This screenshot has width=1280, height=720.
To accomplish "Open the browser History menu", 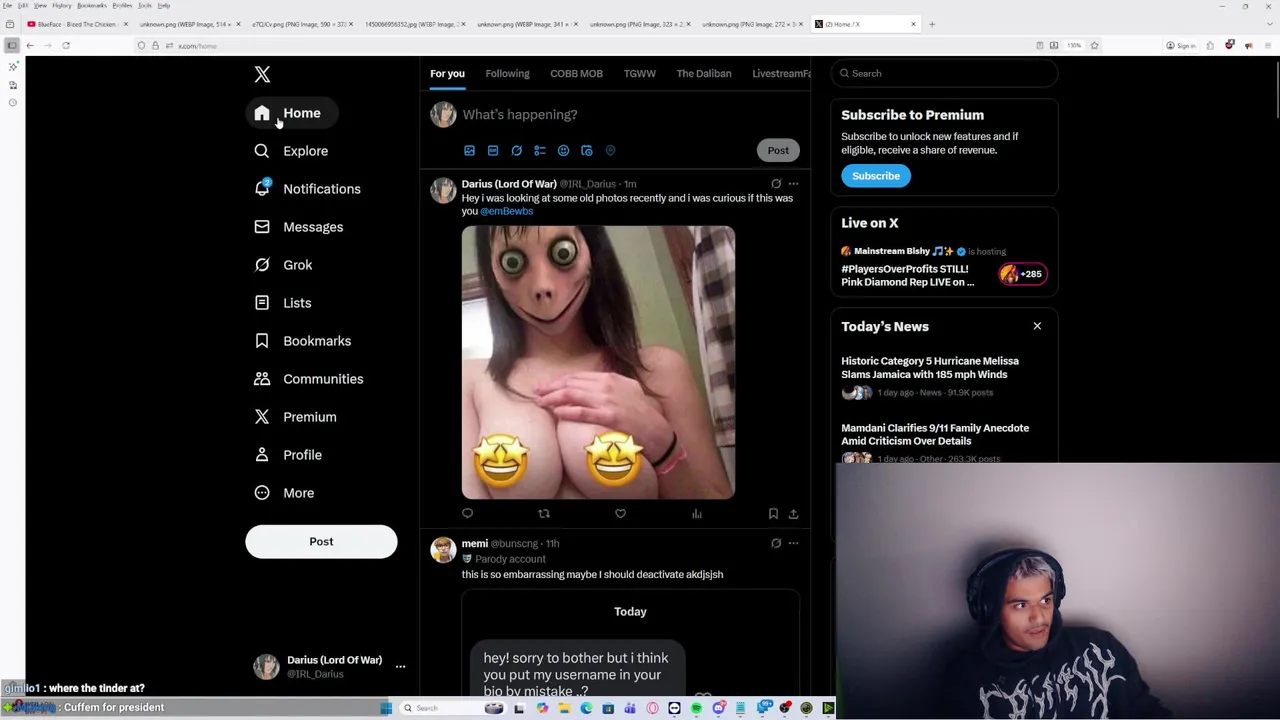I will [61, 5].
